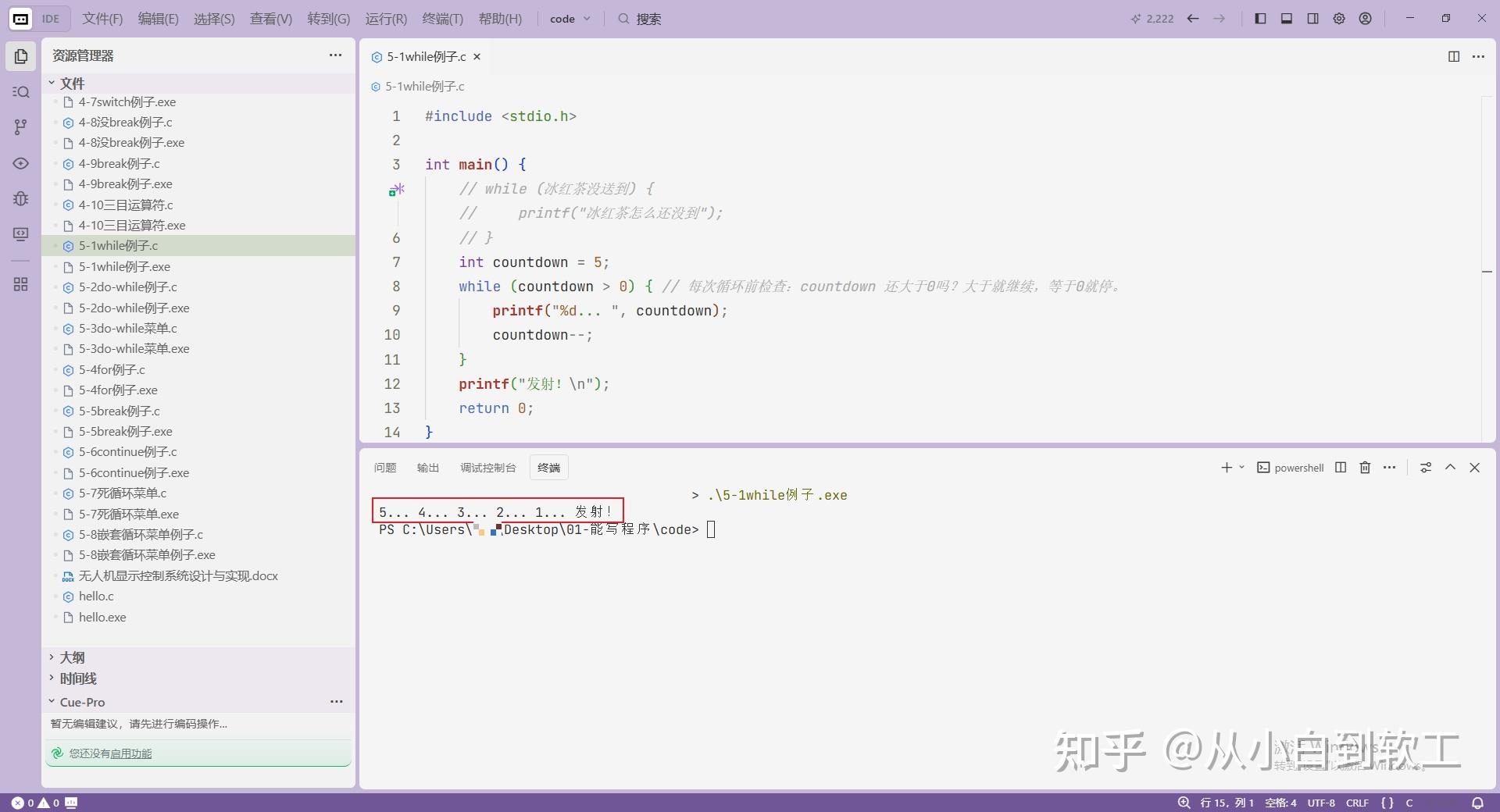Screen dimensions: 1500x812
Task: Switch to the 问题 panel tab
Action: (385, 468)
